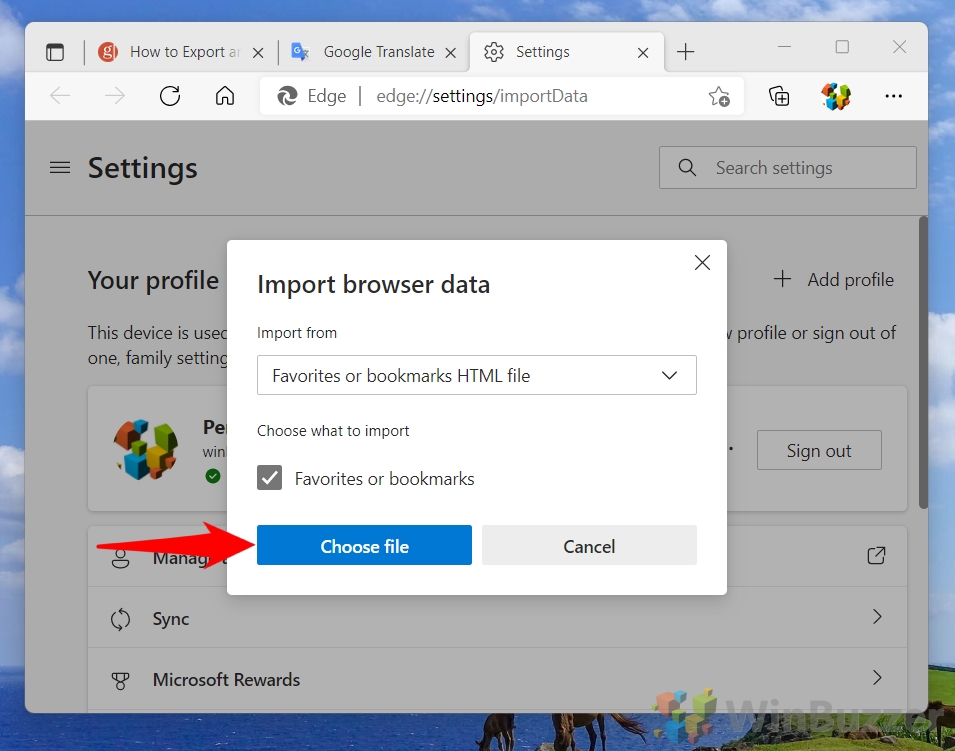Click the profile picture in the profile card
Screen dimensions: 955x751
(x=146, y=450)
